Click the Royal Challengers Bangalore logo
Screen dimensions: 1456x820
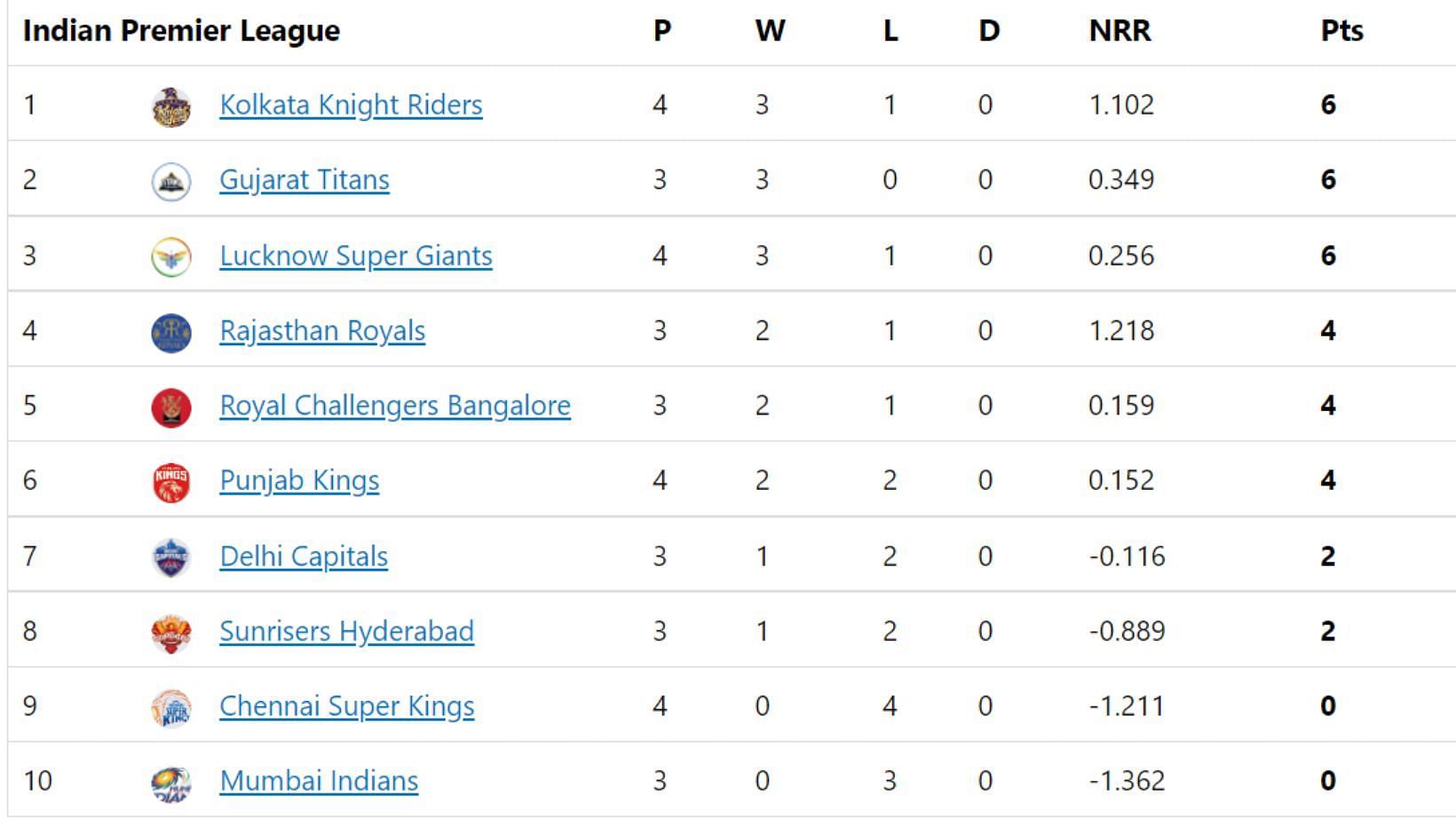tap(171, 407)
